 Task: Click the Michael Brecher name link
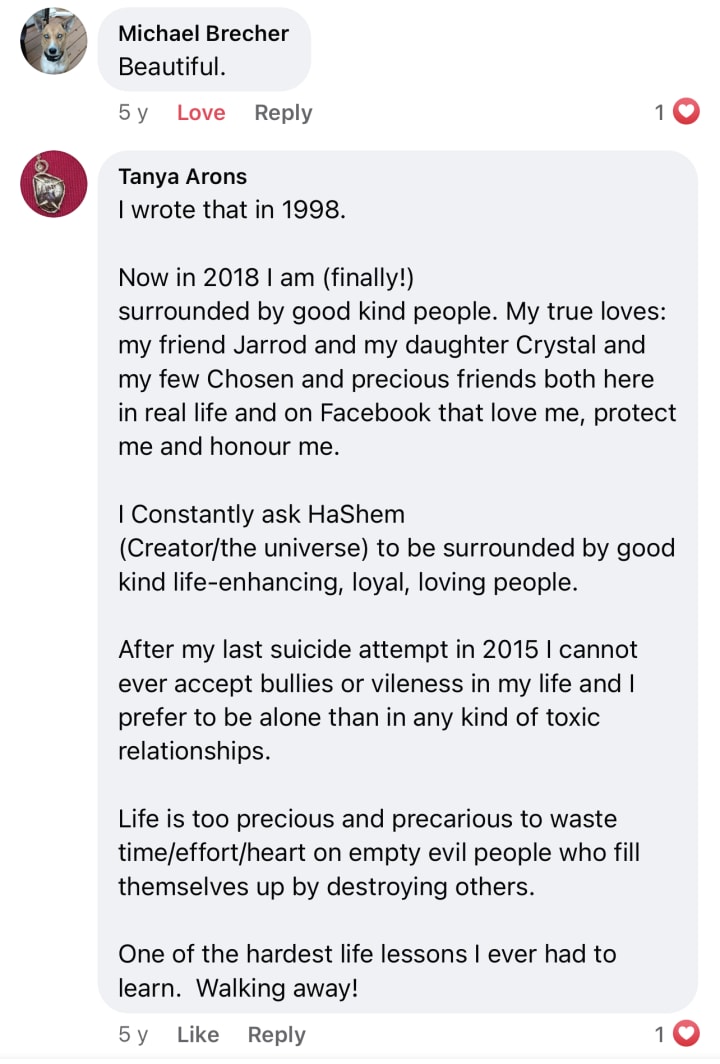[203, 33]
